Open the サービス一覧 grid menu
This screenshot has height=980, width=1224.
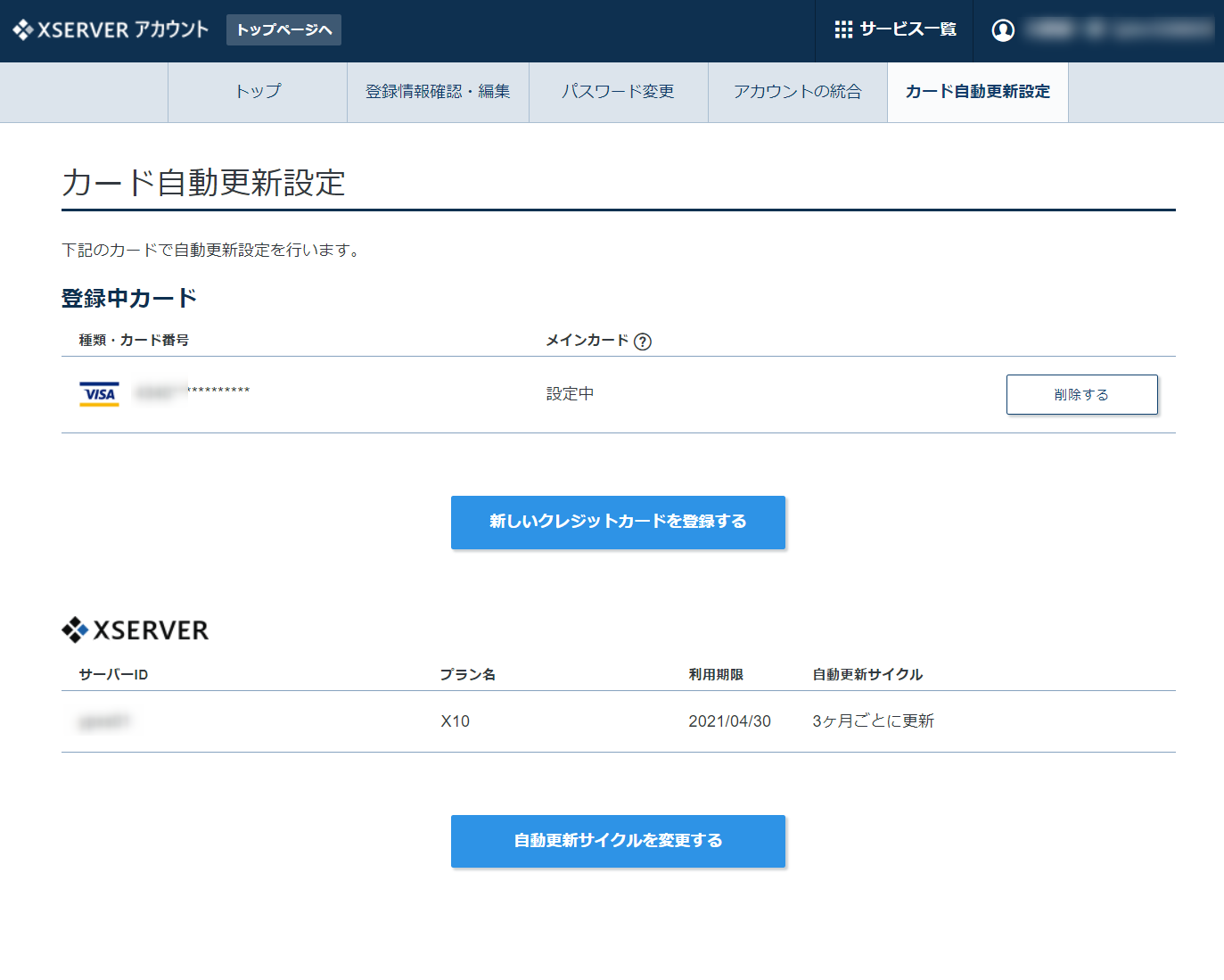click(x=895, y=30)
